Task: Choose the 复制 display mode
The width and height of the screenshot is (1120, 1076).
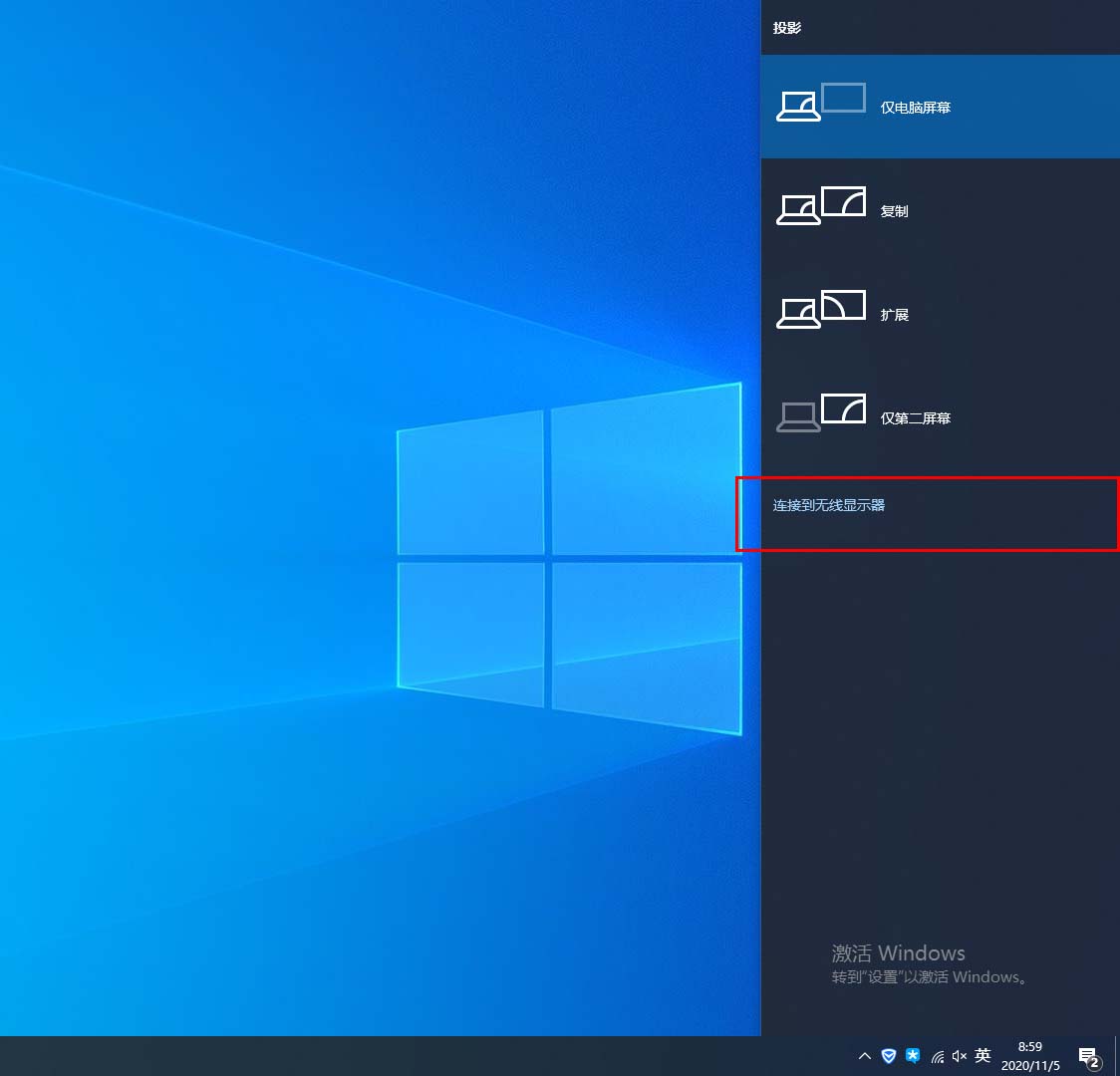Action: (x=894, y=211)
